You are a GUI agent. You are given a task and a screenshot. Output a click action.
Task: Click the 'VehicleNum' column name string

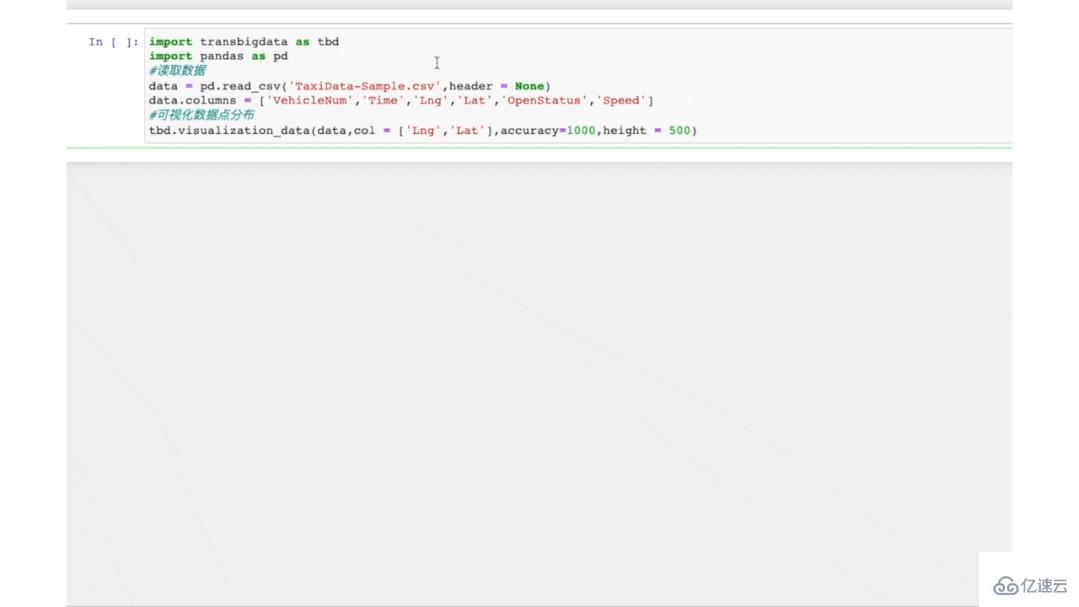coord(310,100)
